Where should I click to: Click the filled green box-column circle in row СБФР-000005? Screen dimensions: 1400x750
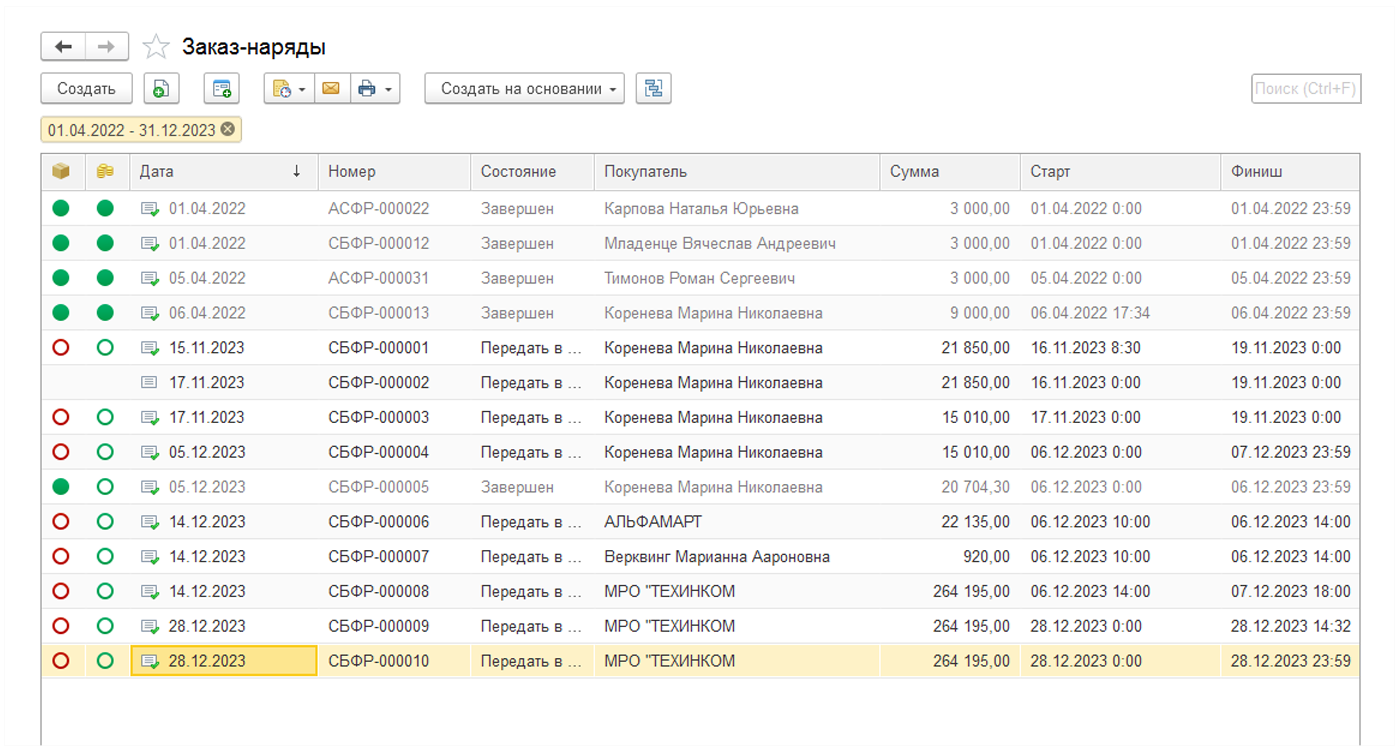61,487
